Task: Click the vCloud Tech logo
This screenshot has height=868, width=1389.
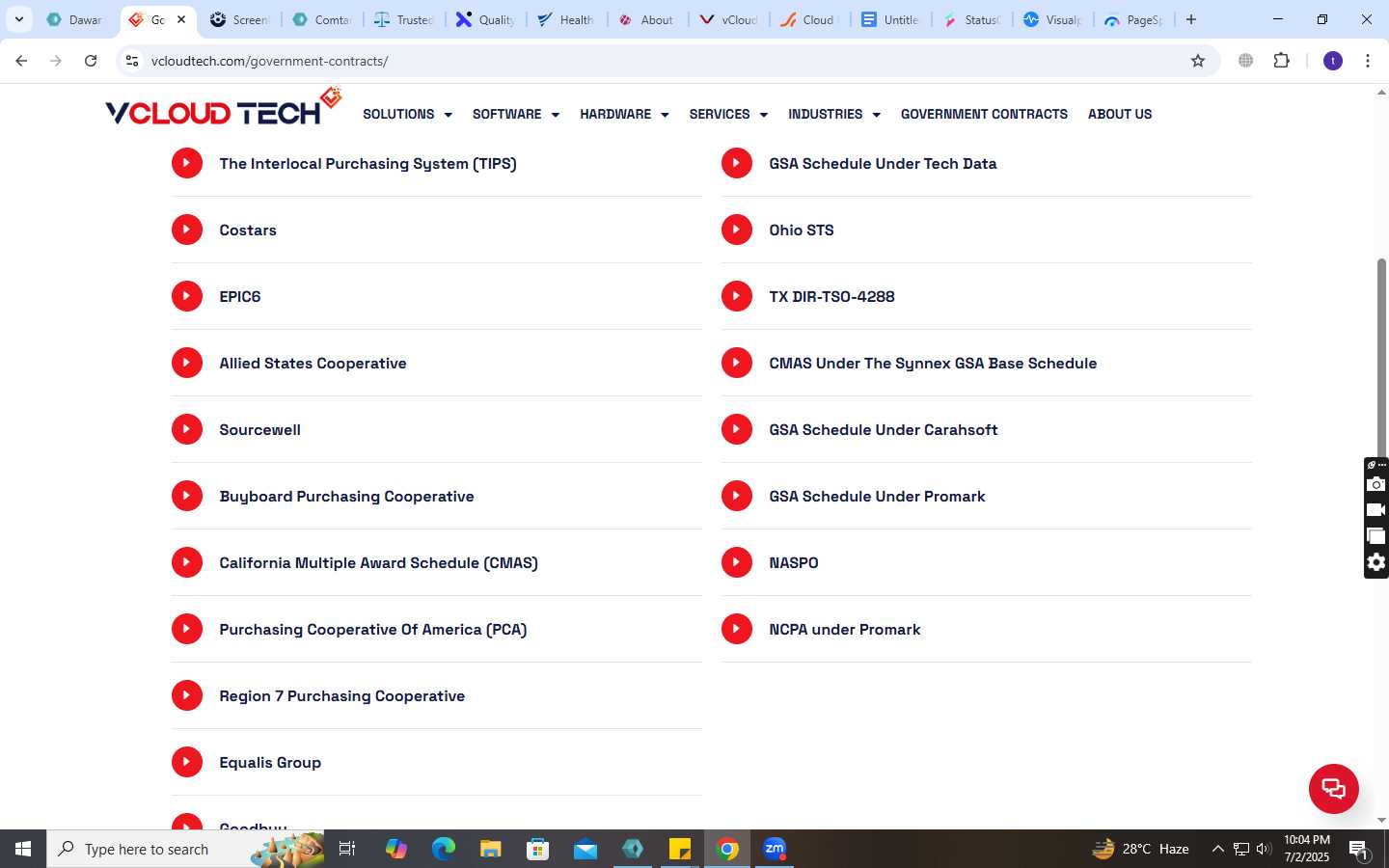Action: pyautogui.click(x=223, y=108)
